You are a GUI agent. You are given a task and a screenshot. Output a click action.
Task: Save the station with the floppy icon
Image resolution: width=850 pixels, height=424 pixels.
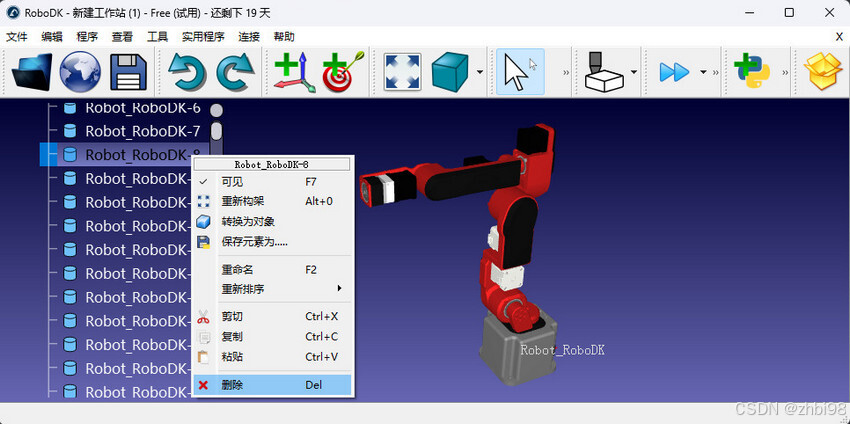pyautogui.click(x=128, y=72)
